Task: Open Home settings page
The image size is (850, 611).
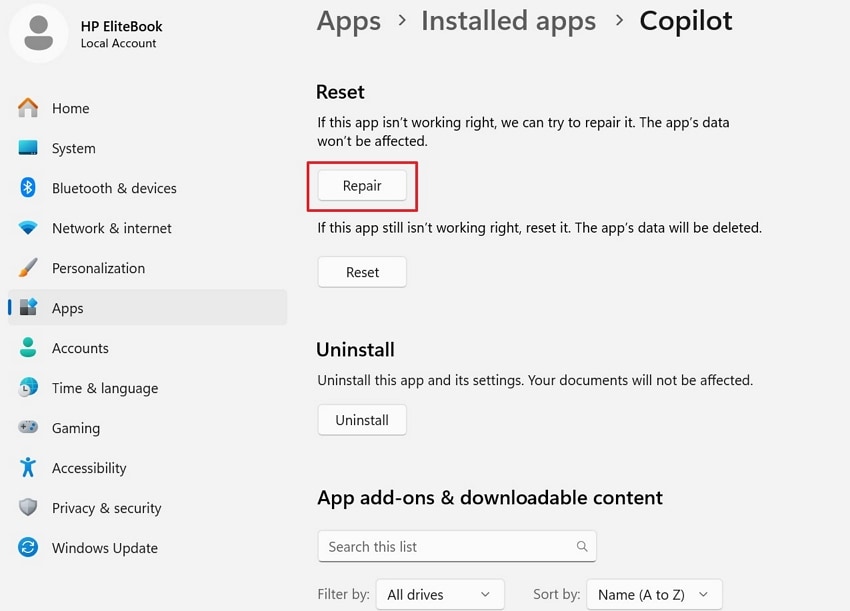Action: point(70,108)
